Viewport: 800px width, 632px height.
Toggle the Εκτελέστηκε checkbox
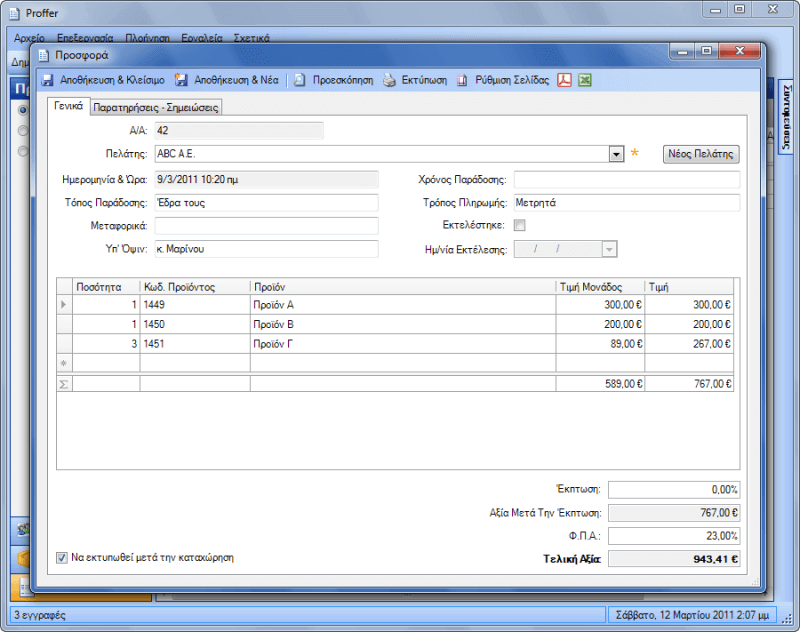click(519, 226)
